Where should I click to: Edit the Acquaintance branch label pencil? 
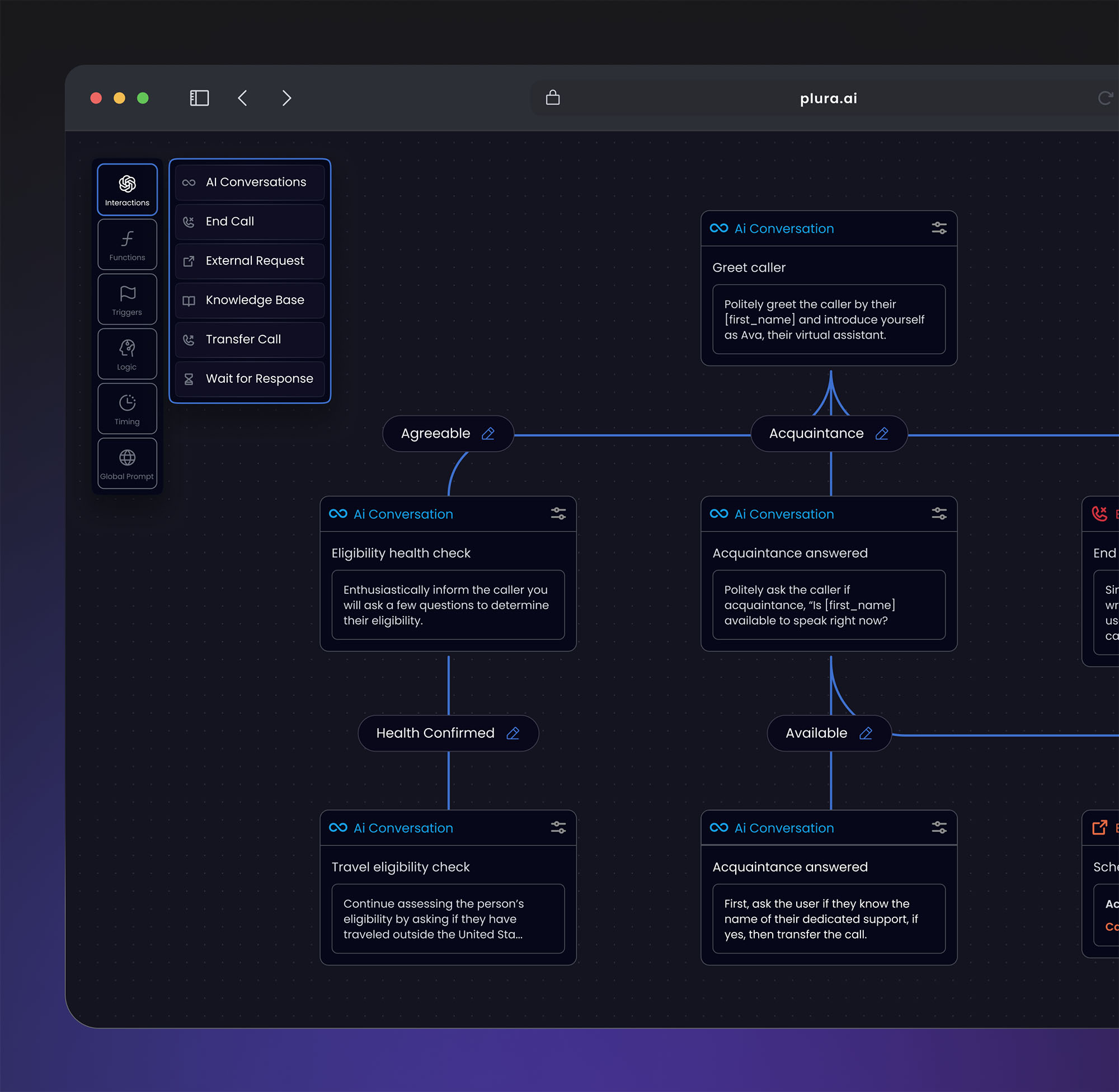coord(882,434)
